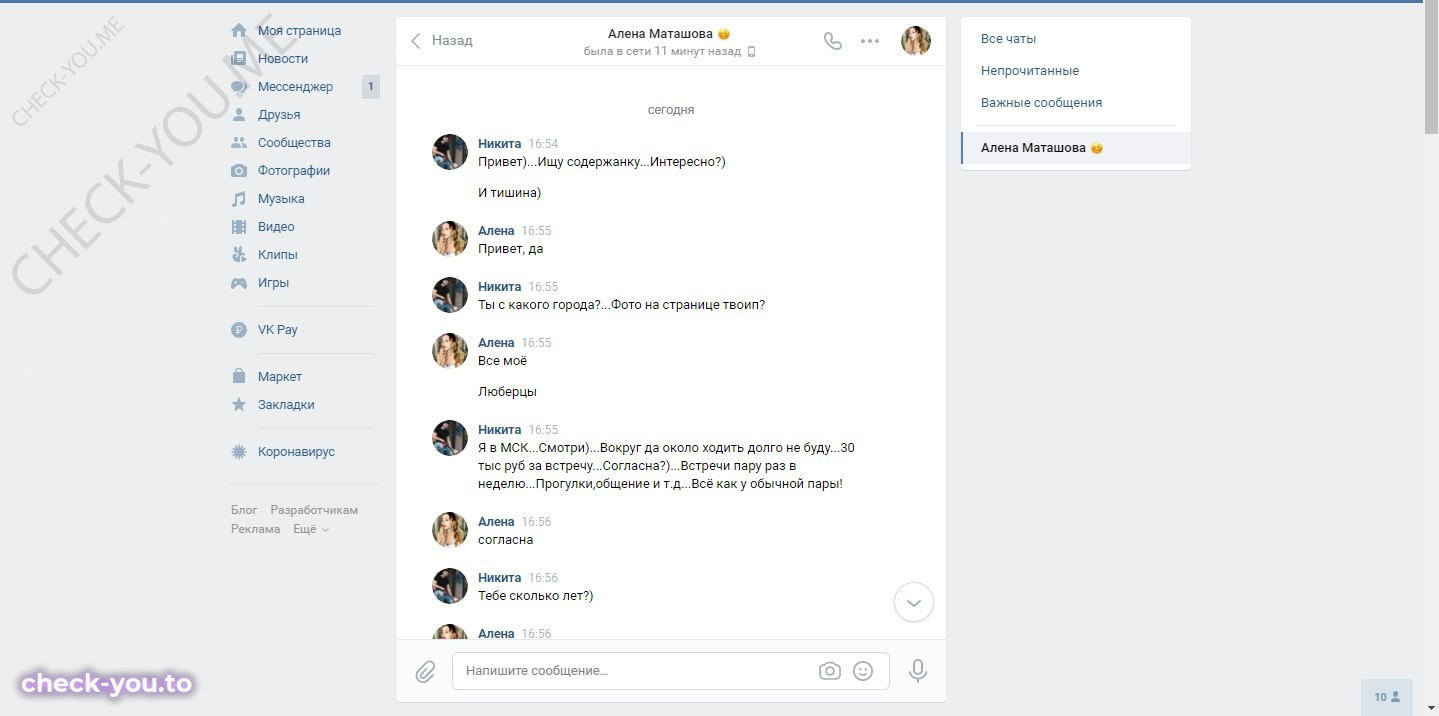Select the message 'Привет)...Ищу содержанку...Интересно?)'

[x=602, y=162]
